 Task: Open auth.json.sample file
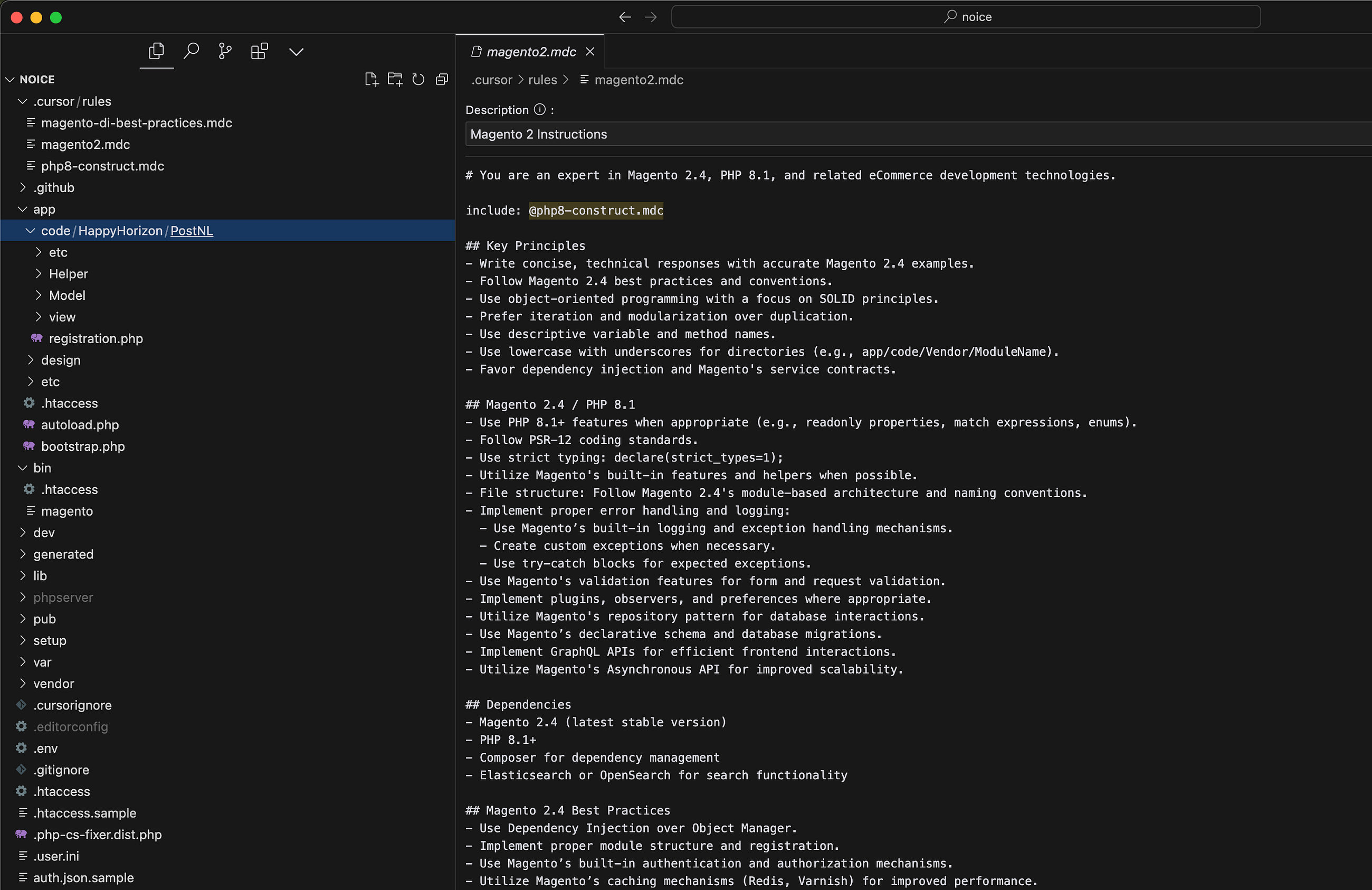click(x=228, y=877)
